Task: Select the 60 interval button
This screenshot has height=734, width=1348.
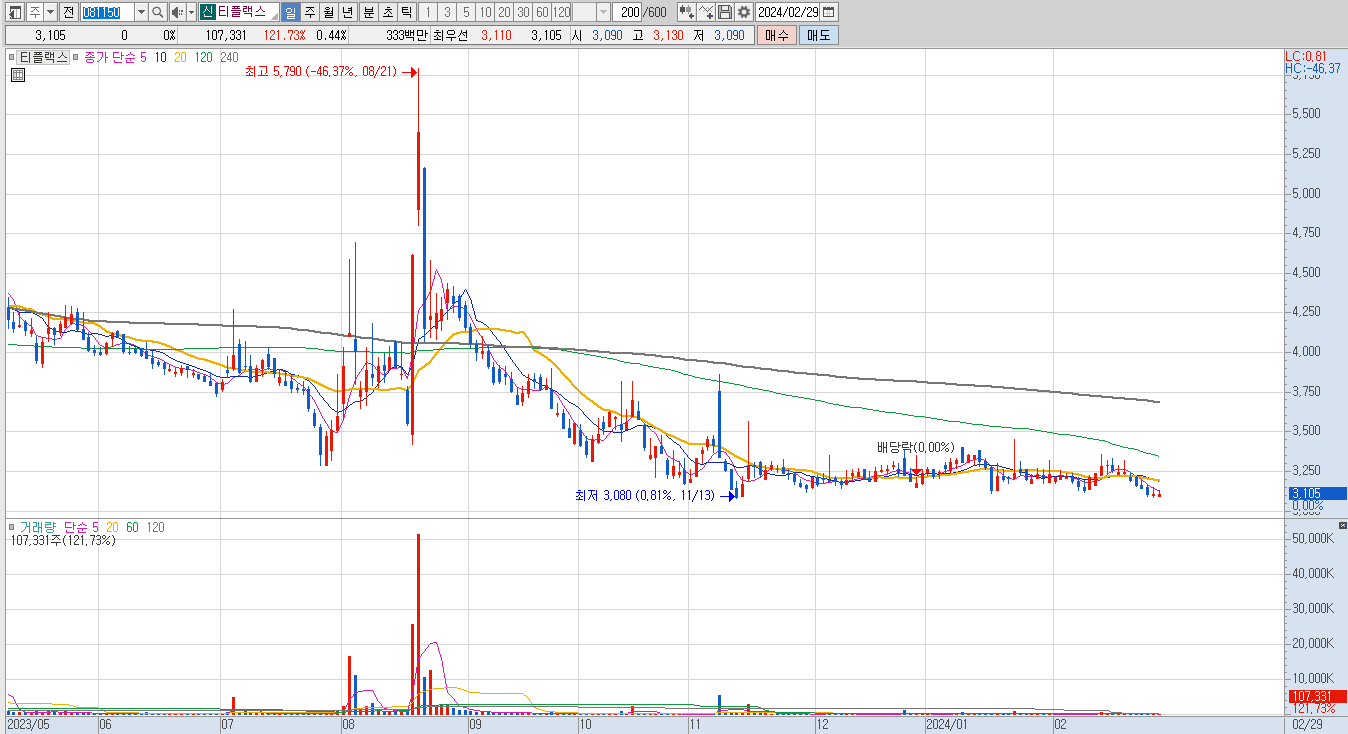Action: (541, 12)
